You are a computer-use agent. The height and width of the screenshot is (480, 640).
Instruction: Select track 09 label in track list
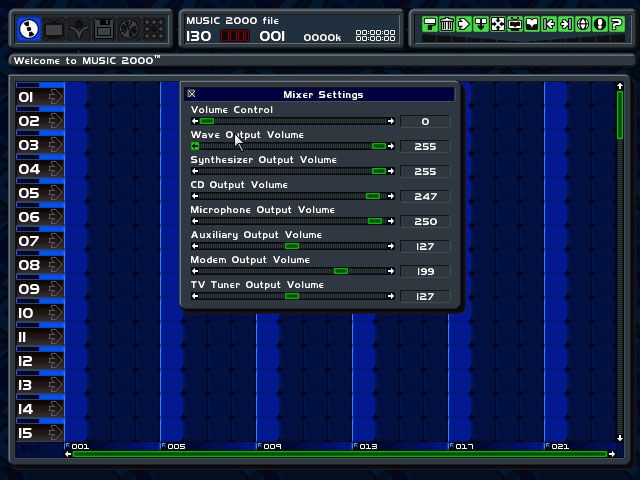click(29, 289)
